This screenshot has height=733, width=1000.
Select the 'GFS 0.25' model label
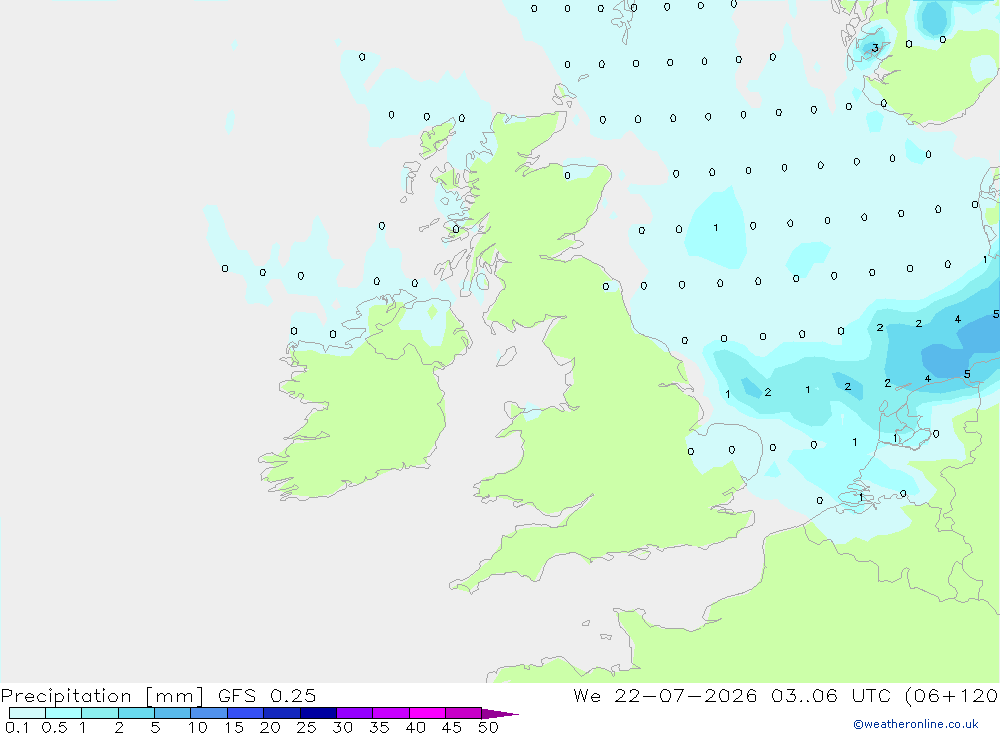point(267,695)
